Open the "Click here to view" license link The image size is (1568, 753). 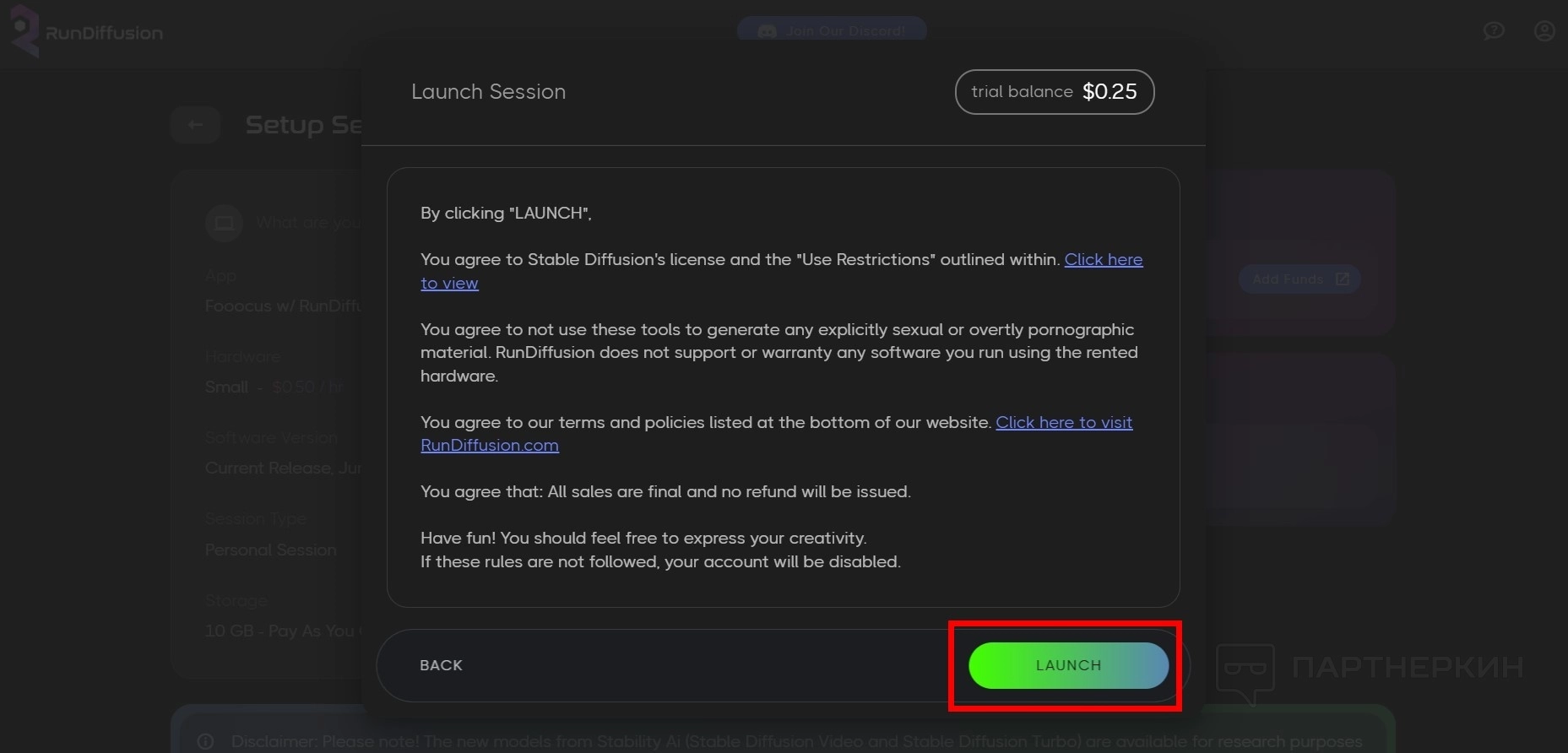1103,260
